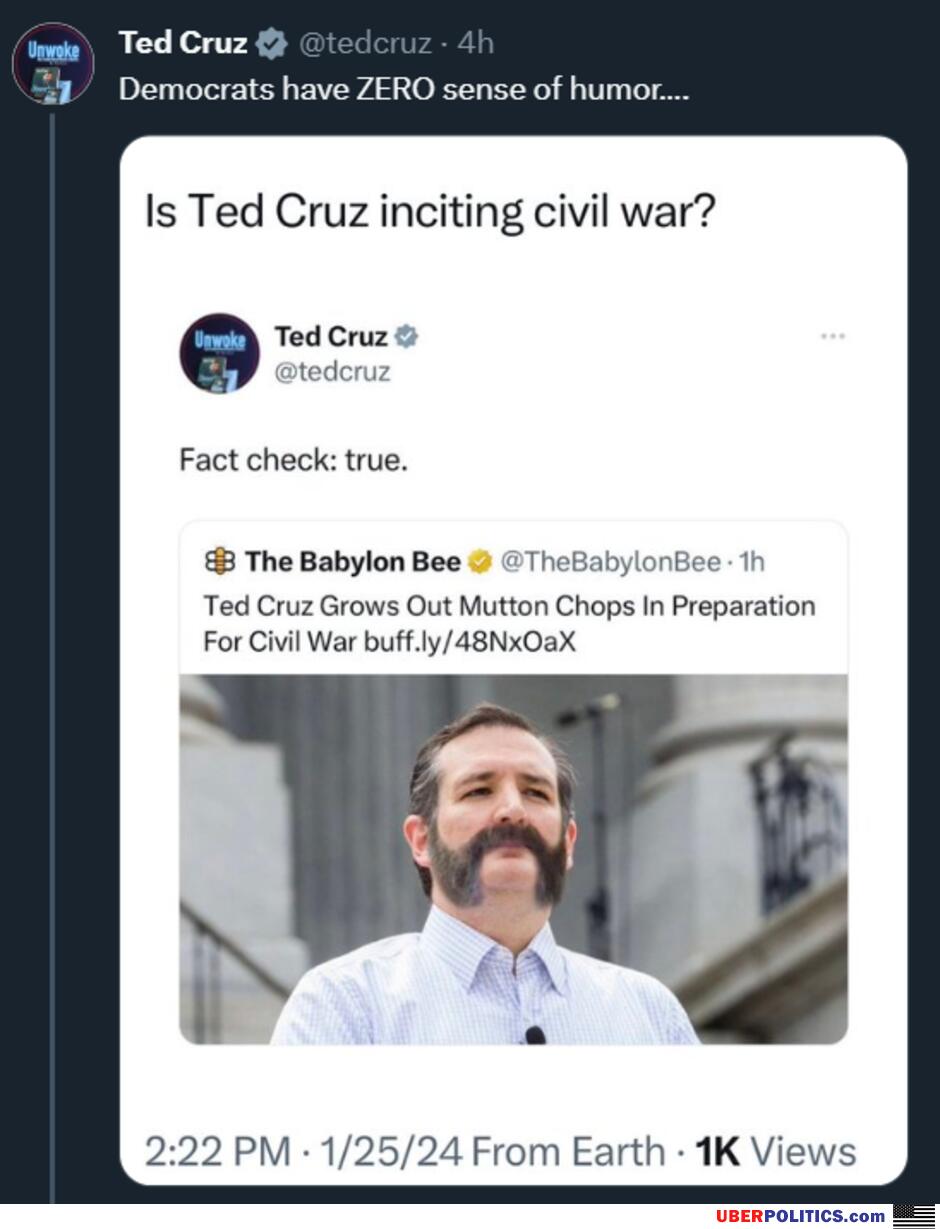This screenshot has height=1229, width=940.
Task: Click The Babylon Bee logo icon
Action: (x=219, y=562)
